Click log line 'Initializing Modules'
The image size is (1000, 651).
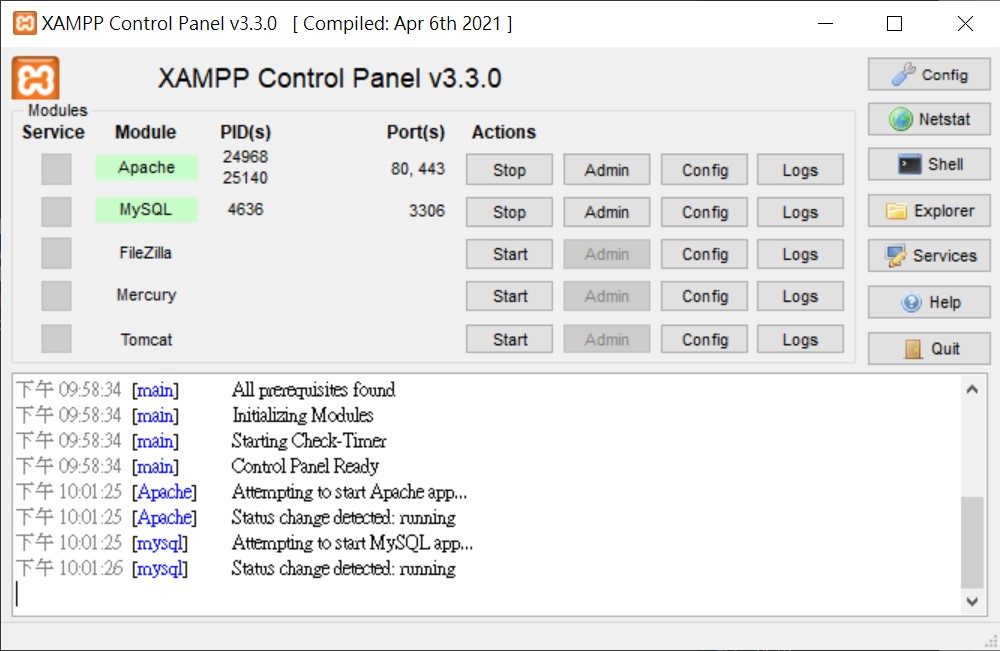tap(302, 415)
